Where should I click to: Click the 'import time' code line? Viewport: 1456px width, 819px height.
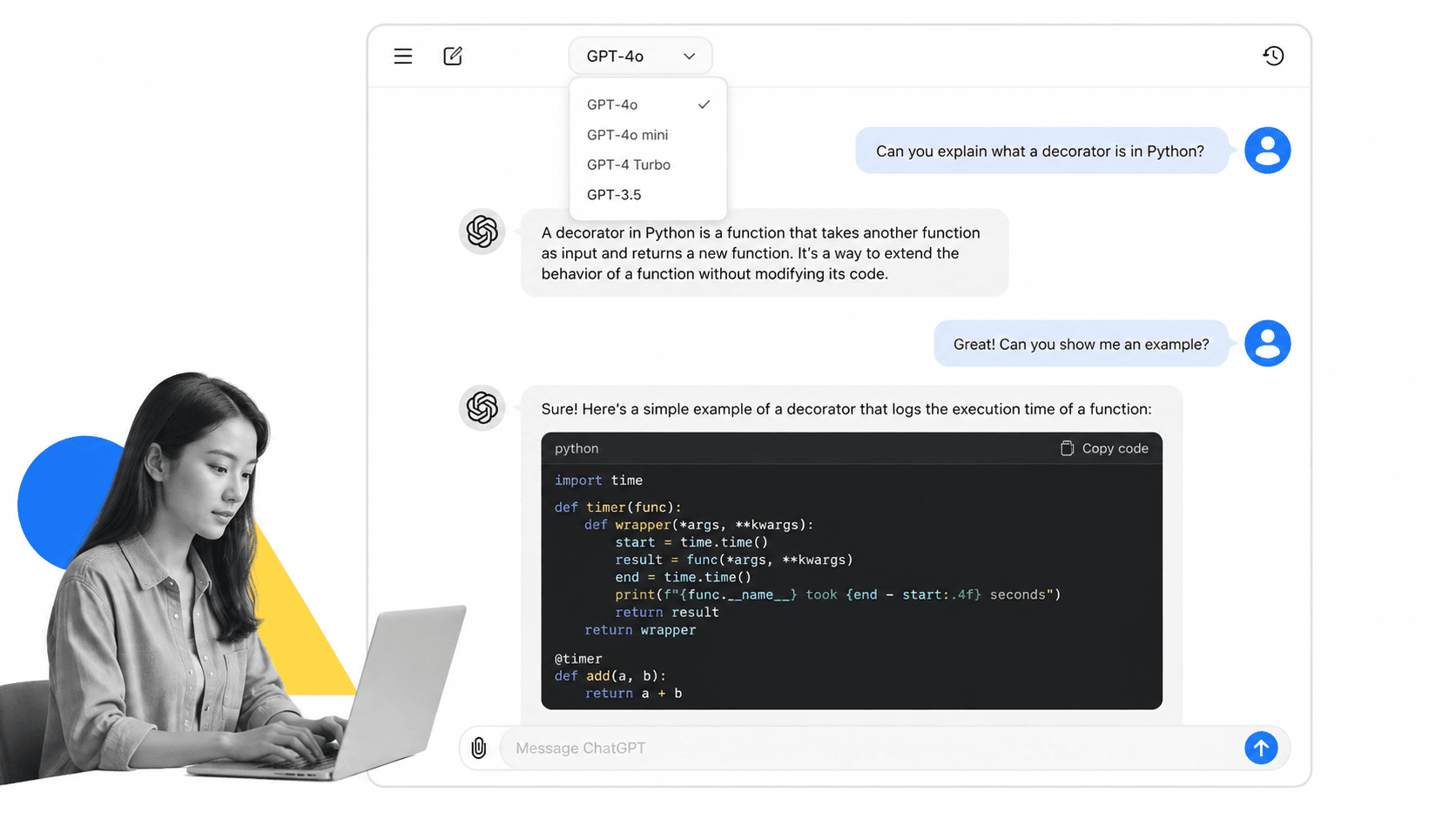599,480
